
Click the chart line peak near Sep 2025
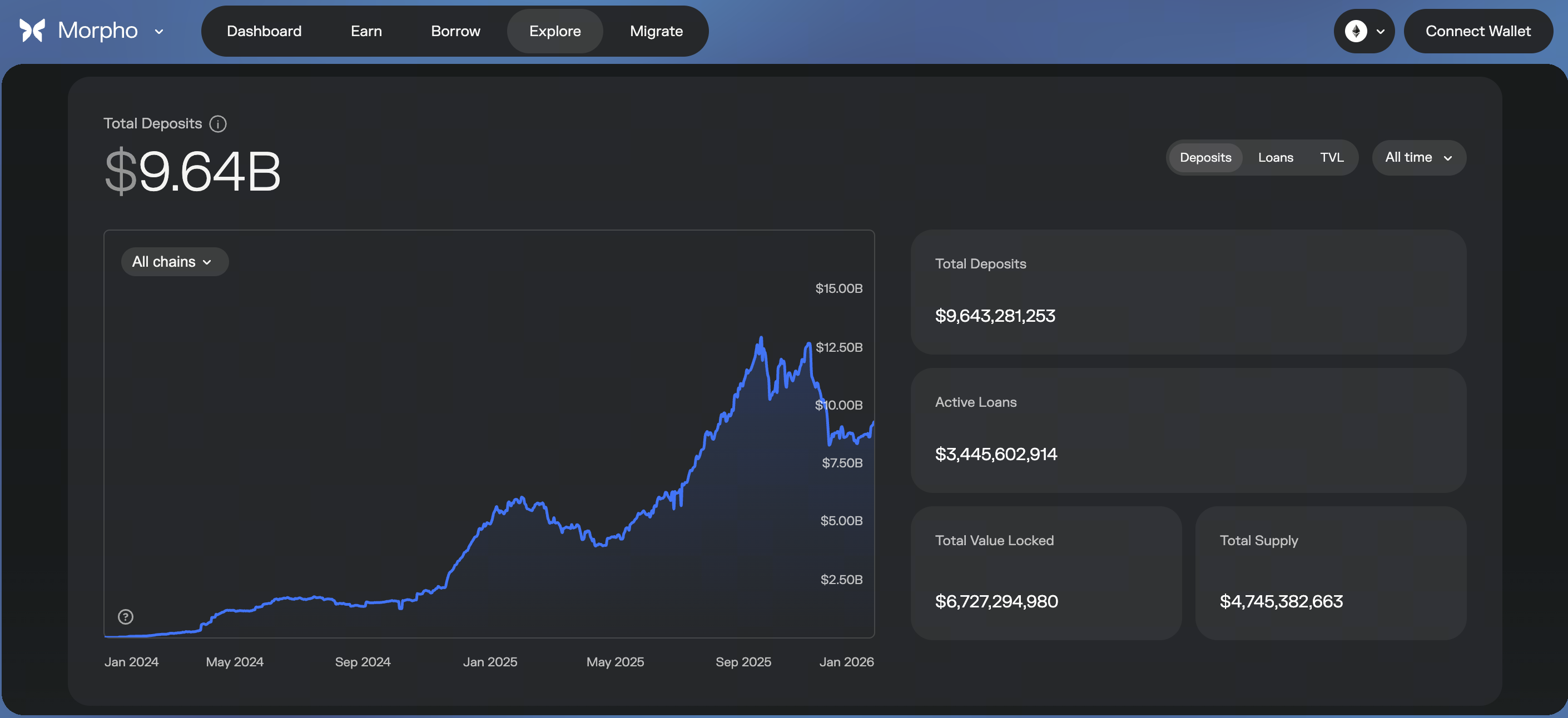pyautogui.click(x=760, y=340)
